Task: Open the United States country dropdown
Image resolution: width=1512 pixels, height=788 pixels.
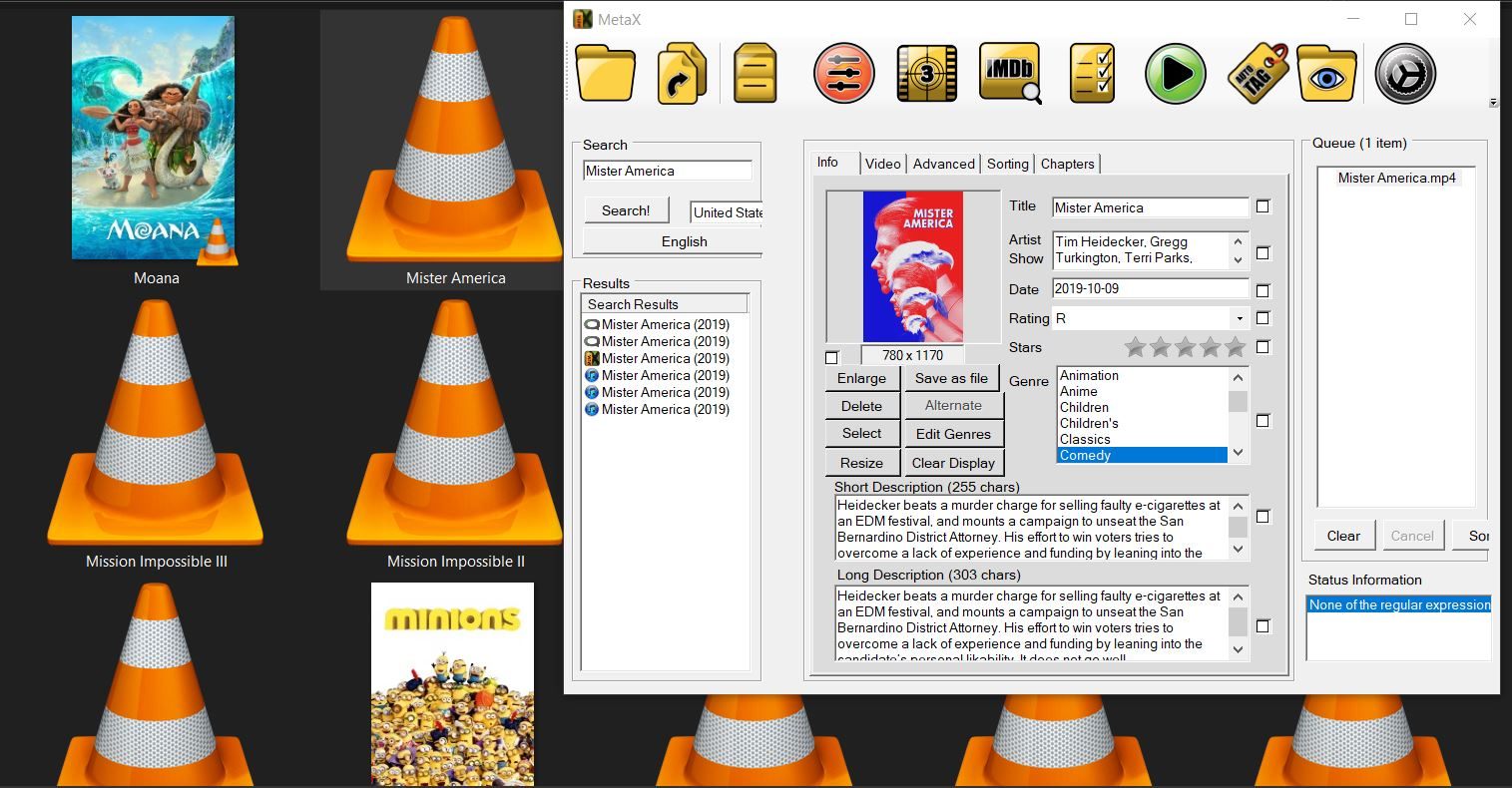Action: 727,212
